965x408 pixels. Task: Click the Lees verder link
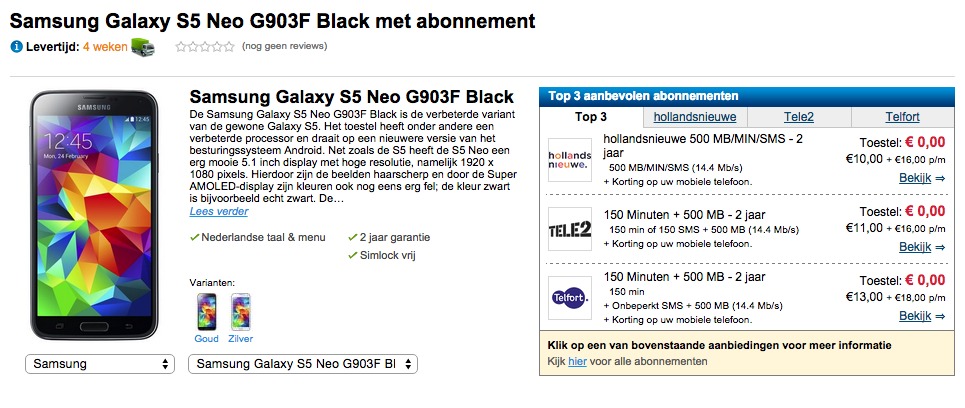(219, 212)
